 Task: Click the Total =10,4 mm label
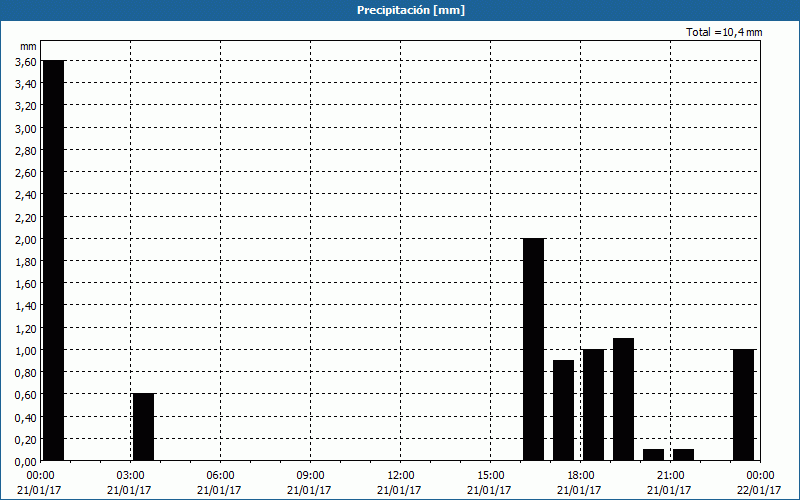click(x=724, y=32)
